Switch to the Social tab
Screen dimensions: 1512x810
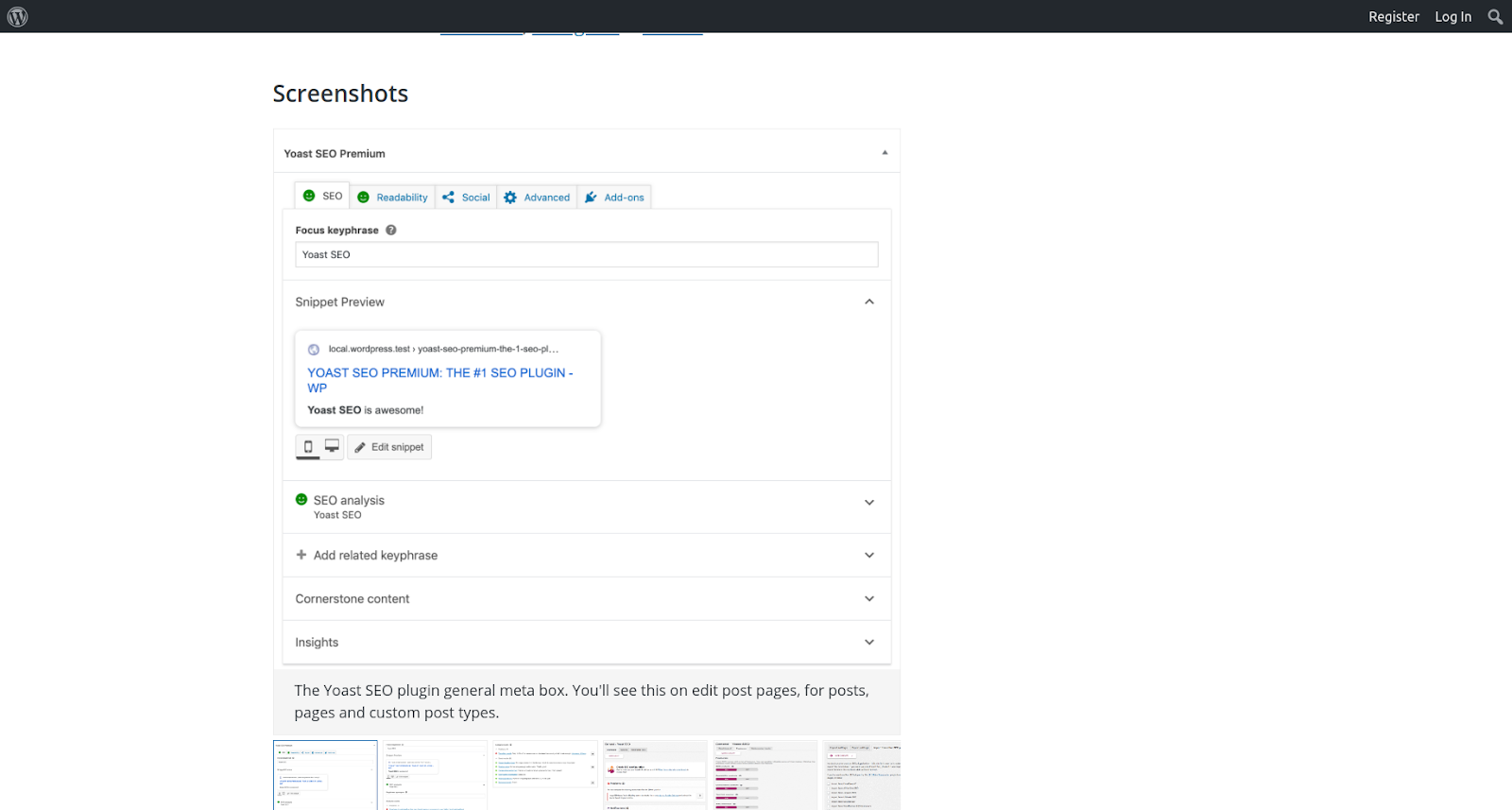tap(467, 198)
